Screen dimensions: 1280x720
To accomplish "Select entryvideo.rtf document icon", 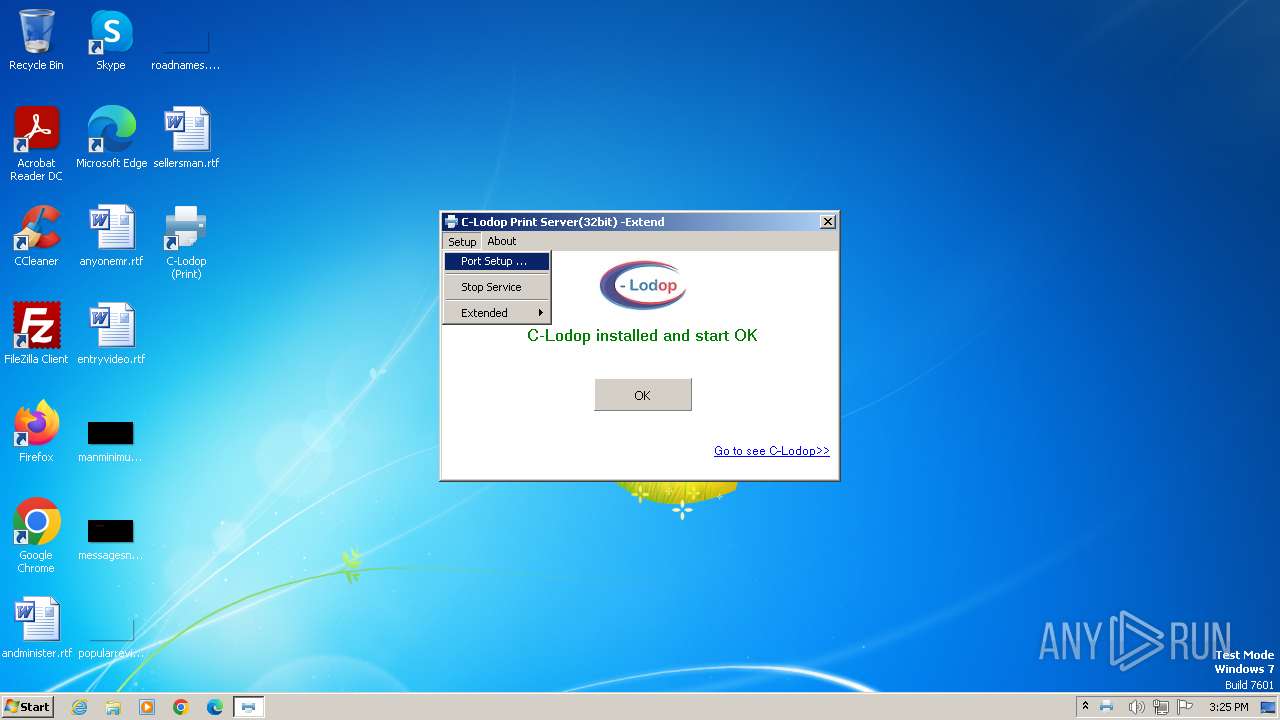I will point(111,334).
